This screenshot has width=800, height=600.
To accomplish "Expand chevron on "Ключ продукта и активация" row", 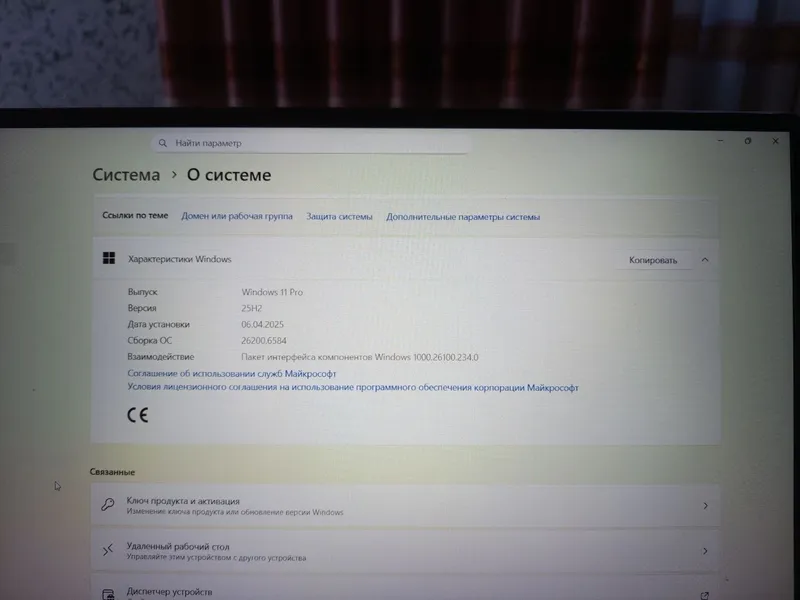I will click(x=706, y=506).
